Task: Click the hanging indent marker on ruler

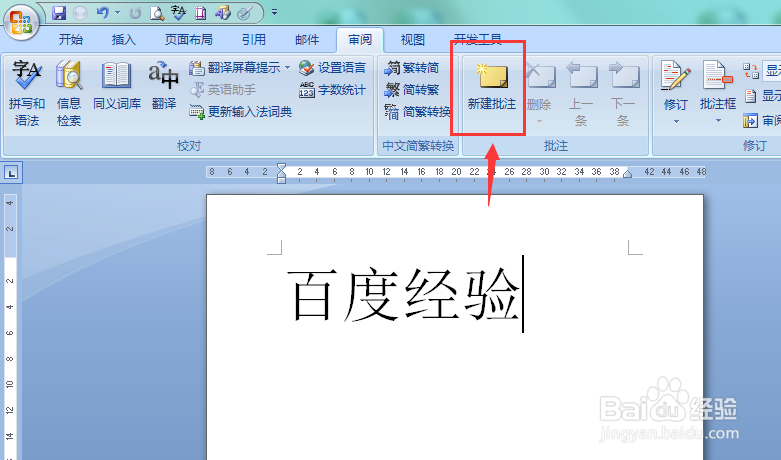Action: (281, 174)
